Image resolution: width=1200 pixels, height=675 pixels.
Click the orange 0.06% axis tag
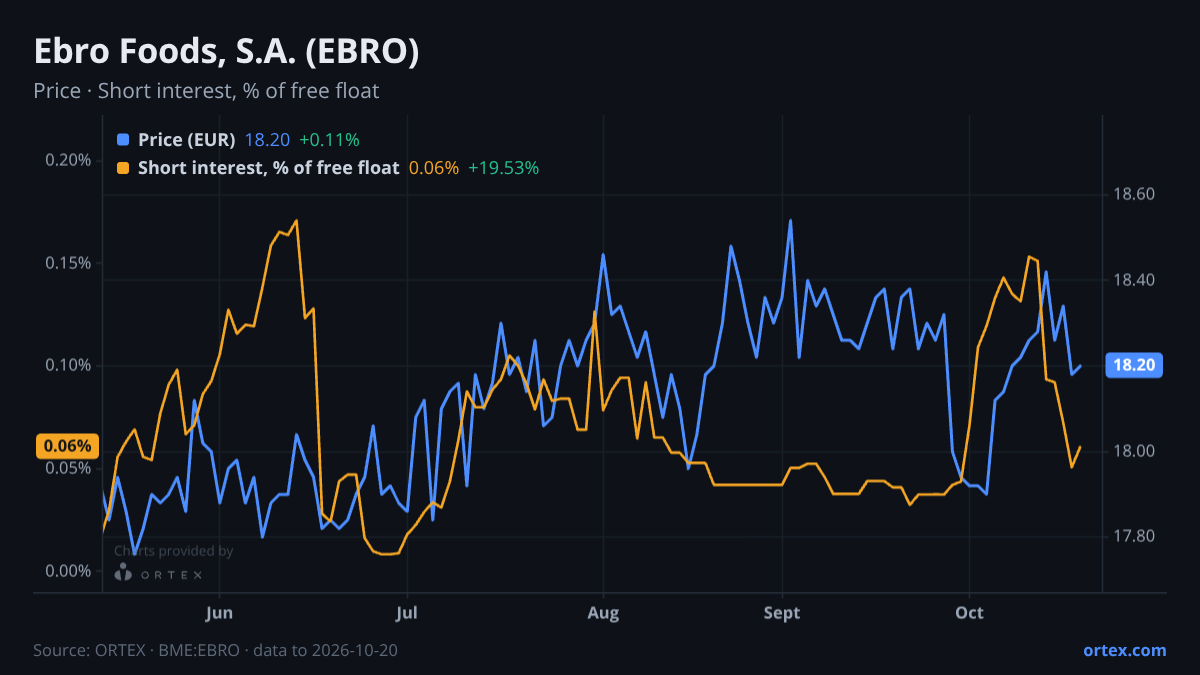pos(67,446)
